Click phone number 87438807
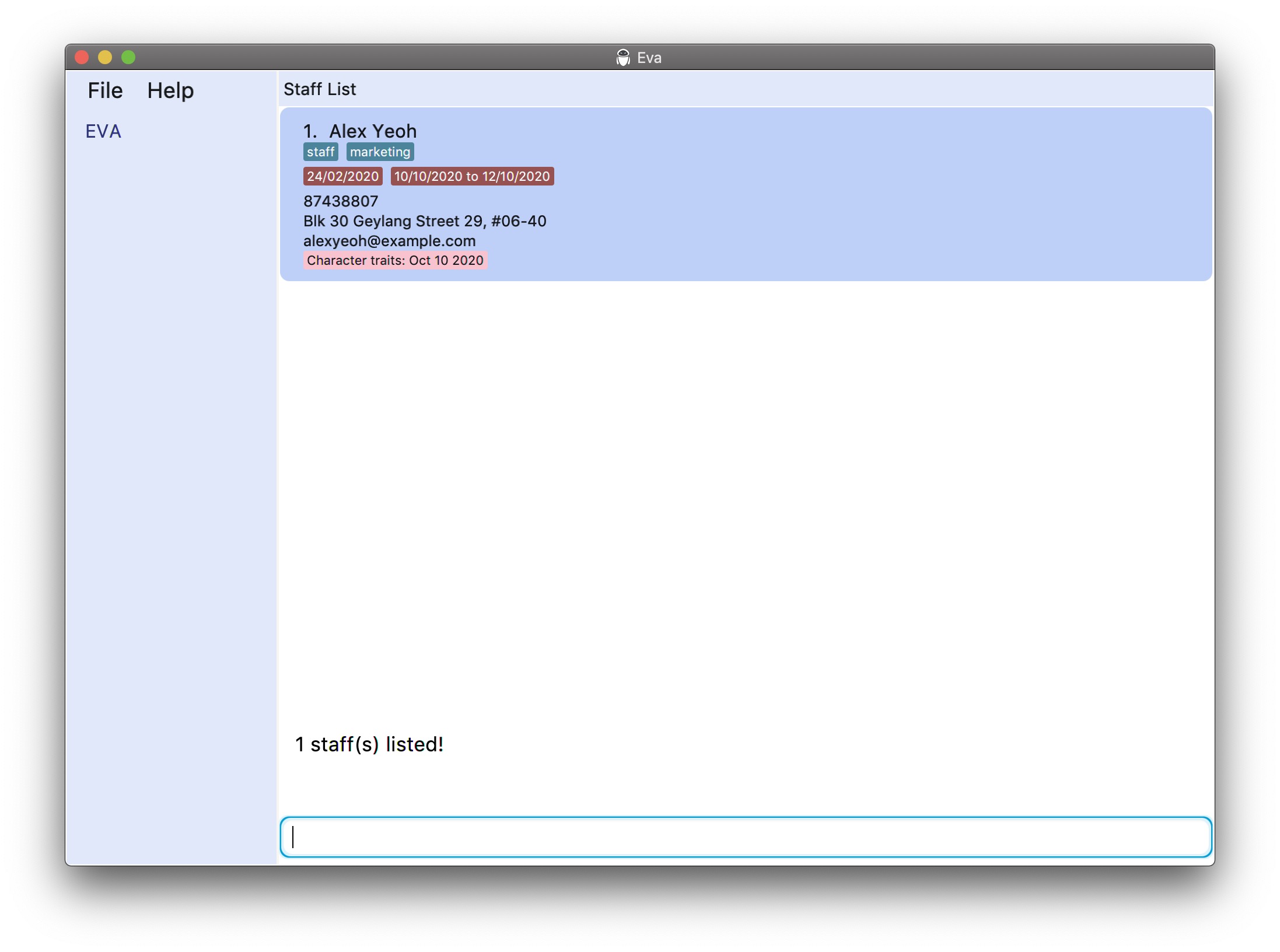This screenshot has height=952, width=1280. tap(341, 201)
